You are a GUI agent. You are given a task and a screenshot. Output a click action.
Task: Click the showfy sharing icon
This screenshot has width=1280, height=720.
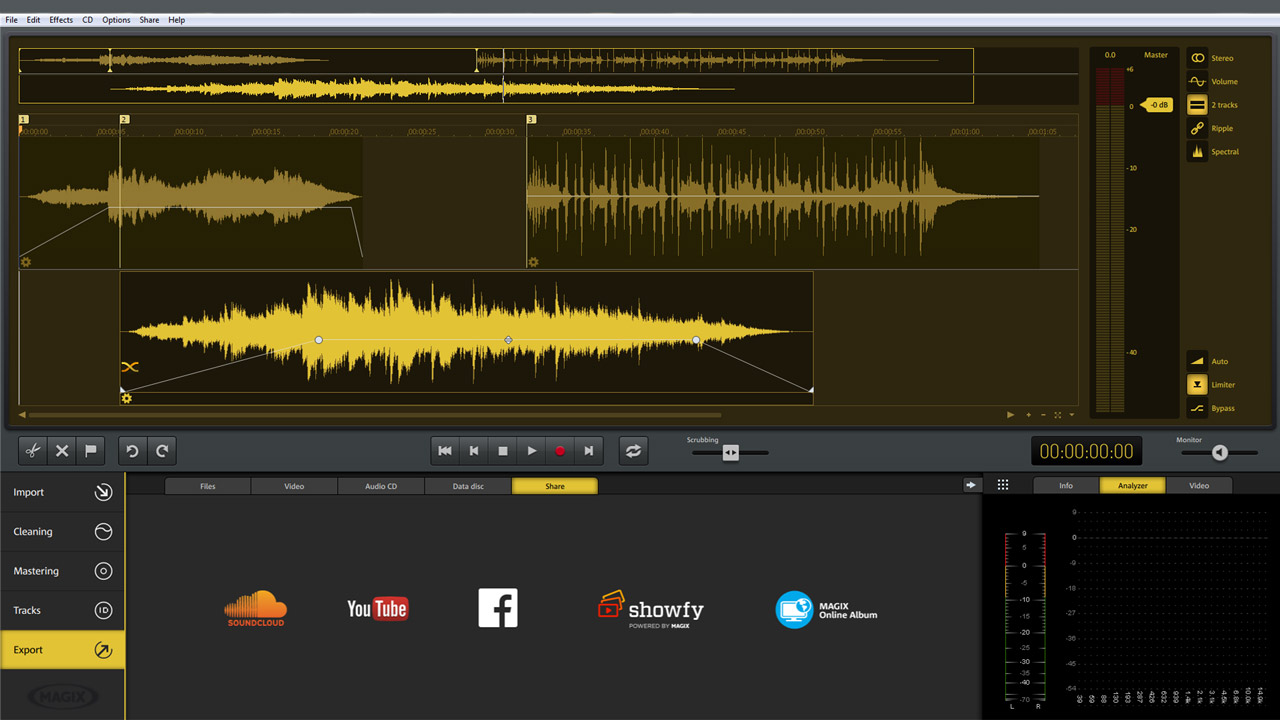[x=650, y=607]
